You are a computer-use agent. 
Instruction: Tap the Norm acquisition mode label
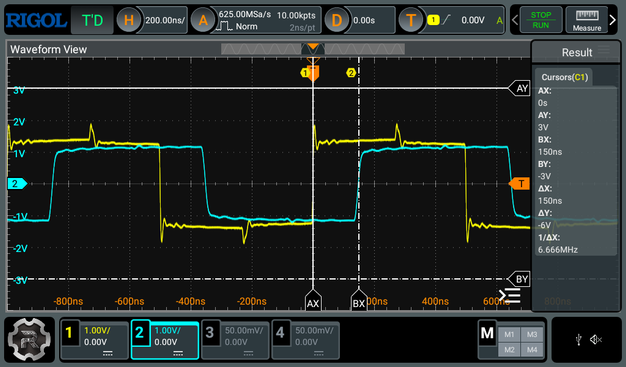pos(246,26)
